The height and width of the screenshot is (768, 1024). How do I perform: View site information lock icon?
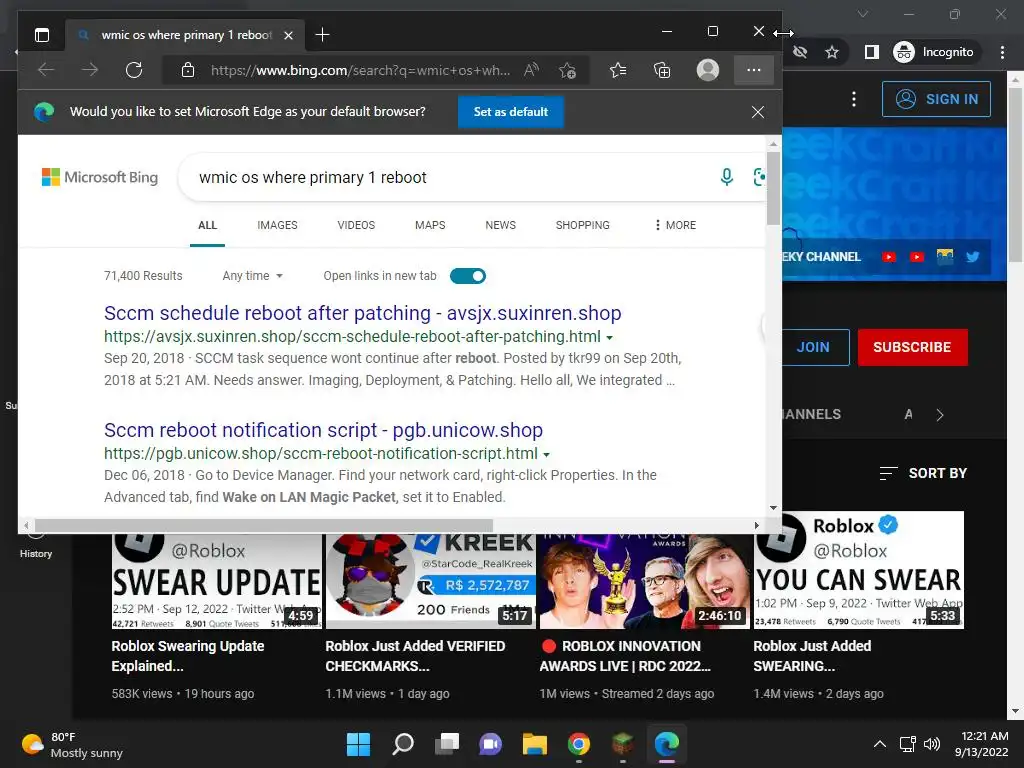(187, 70)
